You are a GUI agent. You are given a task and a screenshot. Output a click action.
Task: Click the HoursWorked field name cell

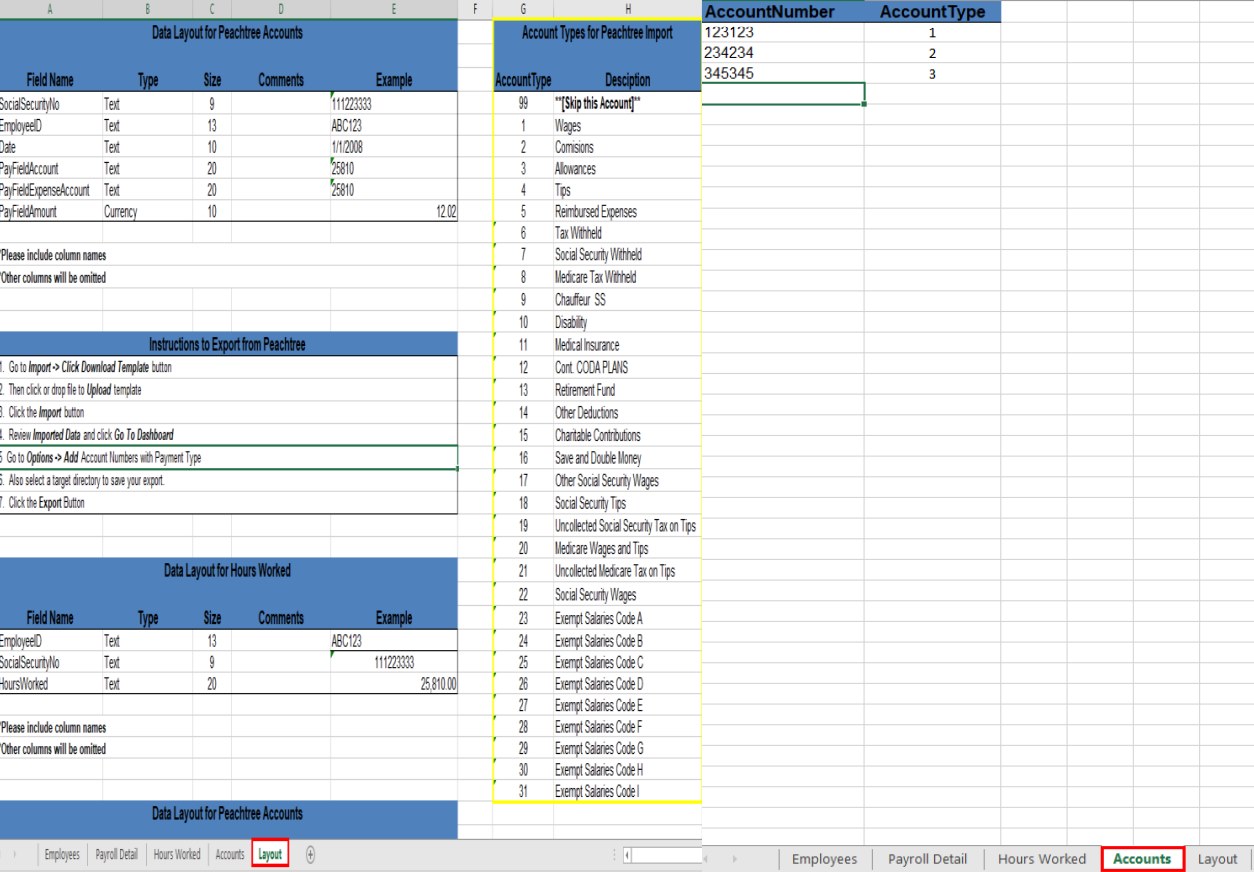[50, 685]
